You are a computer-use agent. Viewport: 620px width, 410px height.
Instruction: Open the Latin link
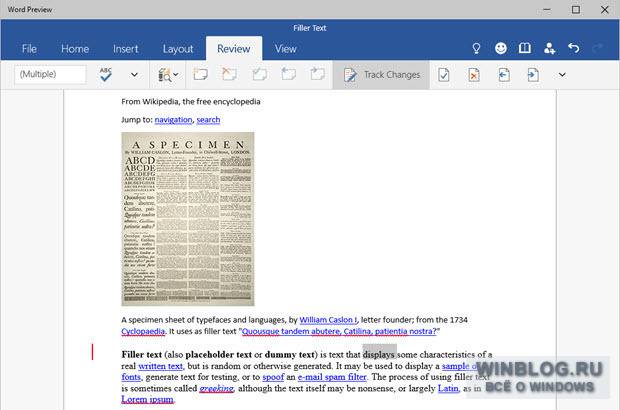pos(448,389)
